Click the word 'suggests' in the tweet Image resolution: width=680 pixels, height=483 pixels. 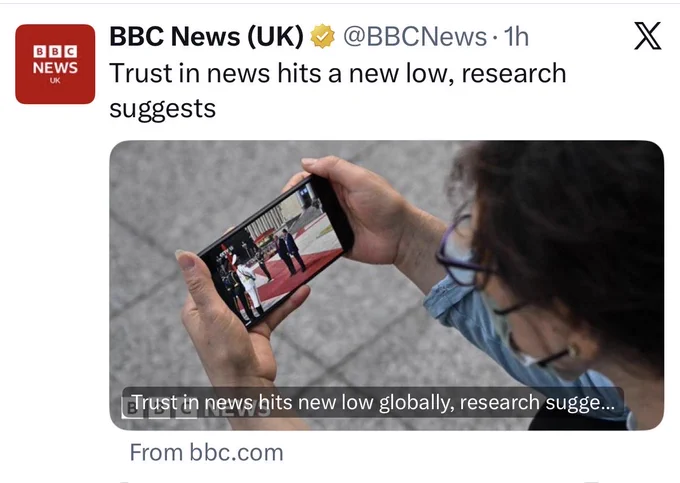coord(163,108)
